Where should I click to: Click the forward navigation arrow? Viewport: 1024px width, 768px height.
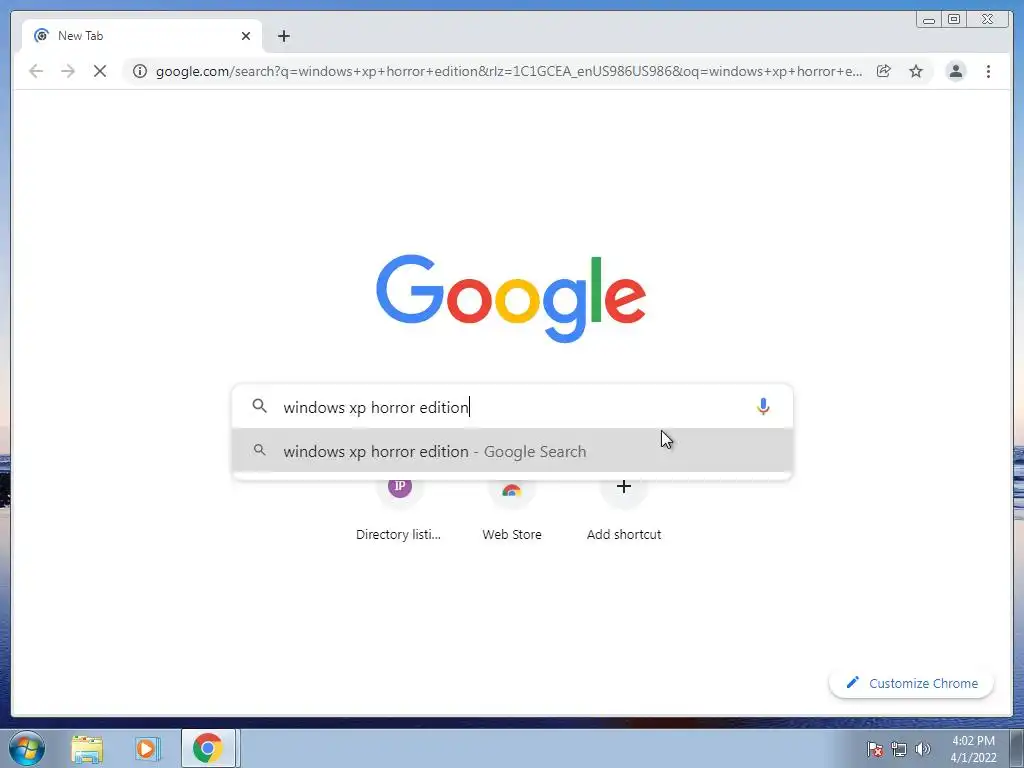[x=68, y=71]
